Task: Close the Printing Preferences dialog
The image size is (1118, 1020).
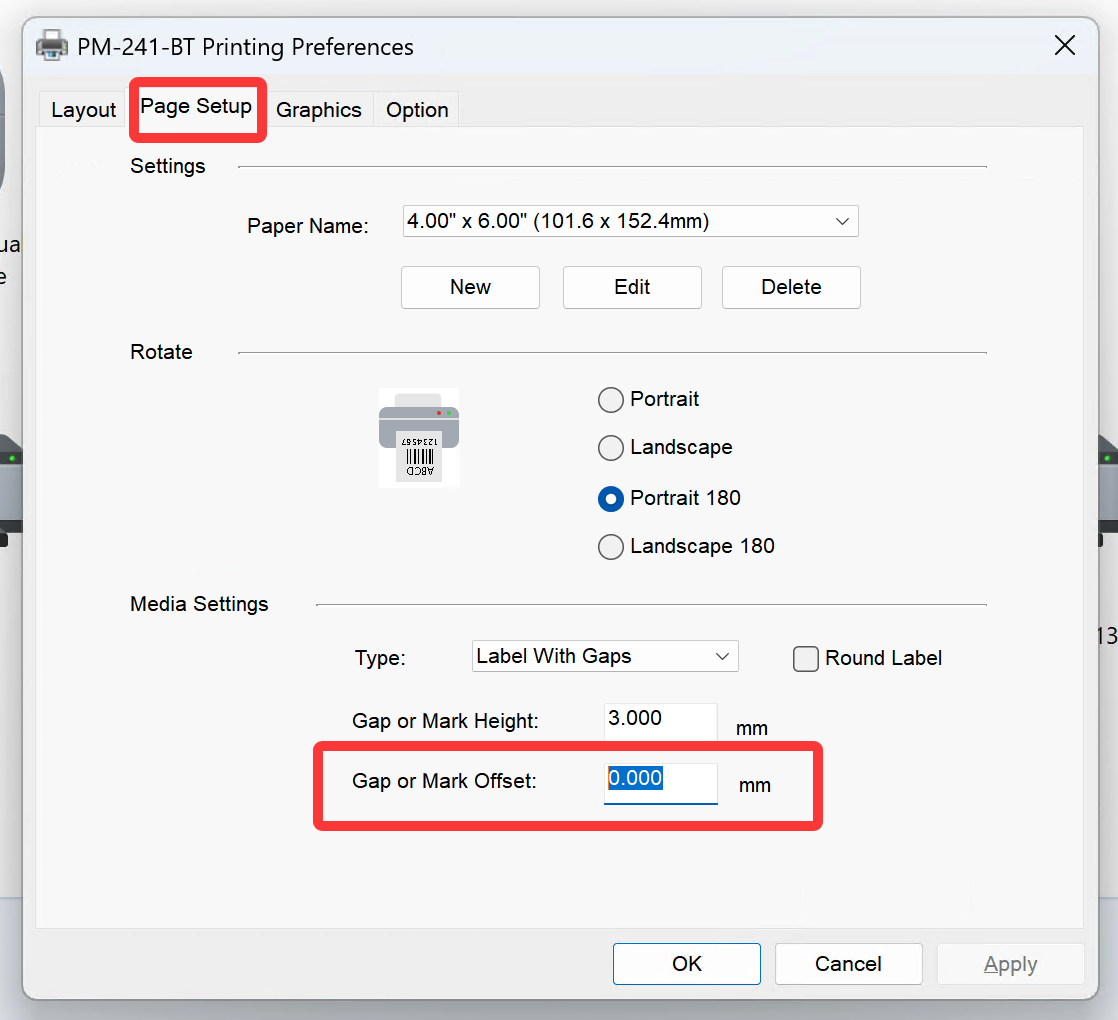Action: click(x=1065, y=45)
